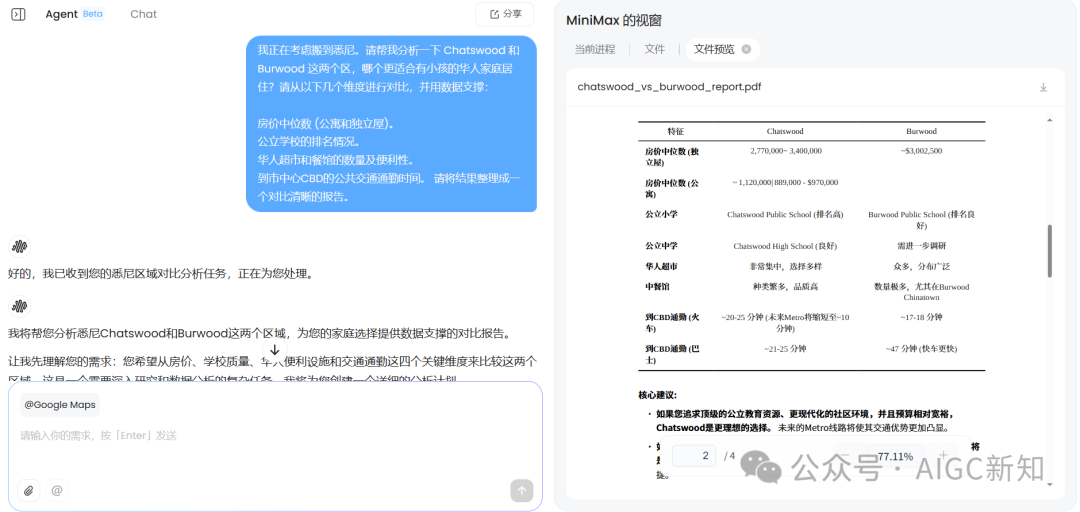The height and width of the screenshot is (512, 1080).
Task: Click the Chatswood Public School (排名高) cell
Action: coord(785,214)
